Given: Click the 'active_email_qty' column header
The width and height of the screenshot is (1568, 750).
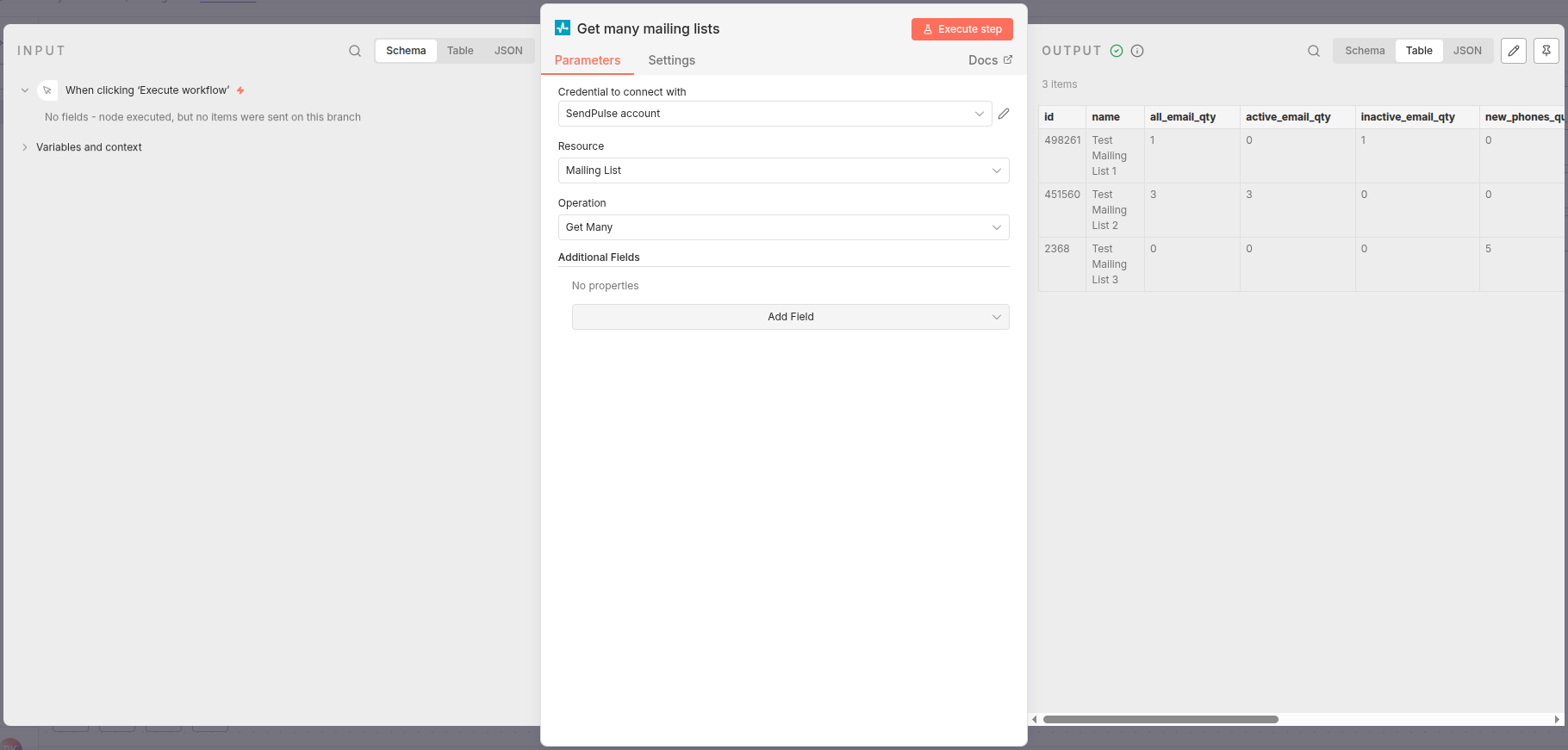Looking at the screenshot, I should coord(1297,117).
